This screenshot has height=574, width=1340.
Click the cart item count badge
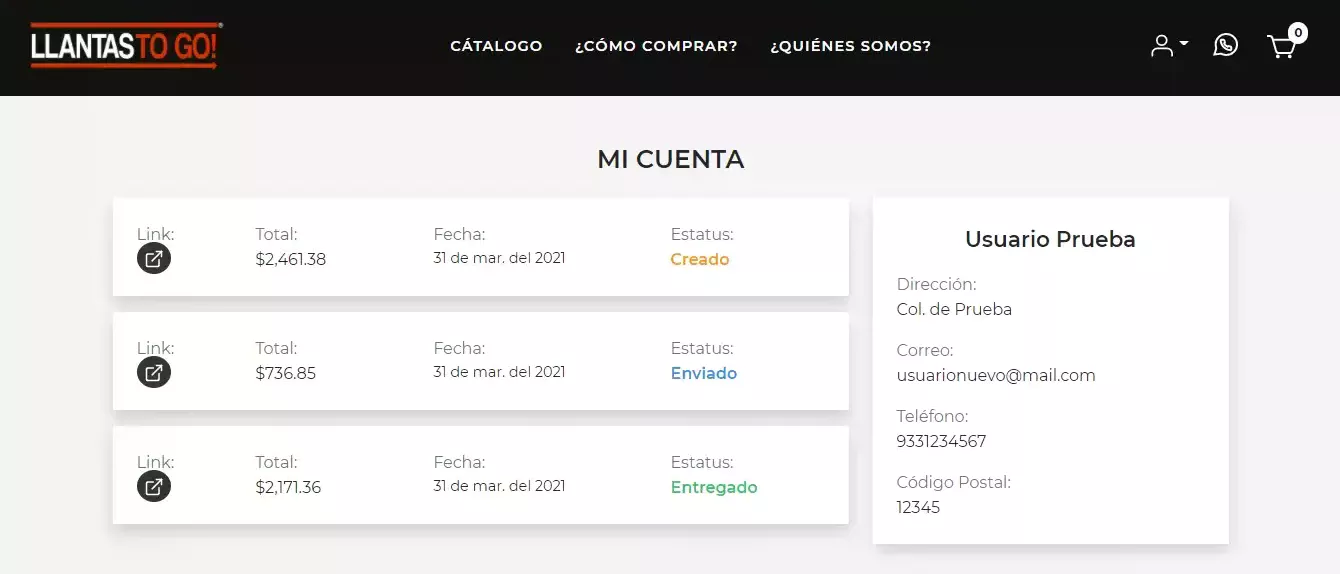click(1298, 32)
